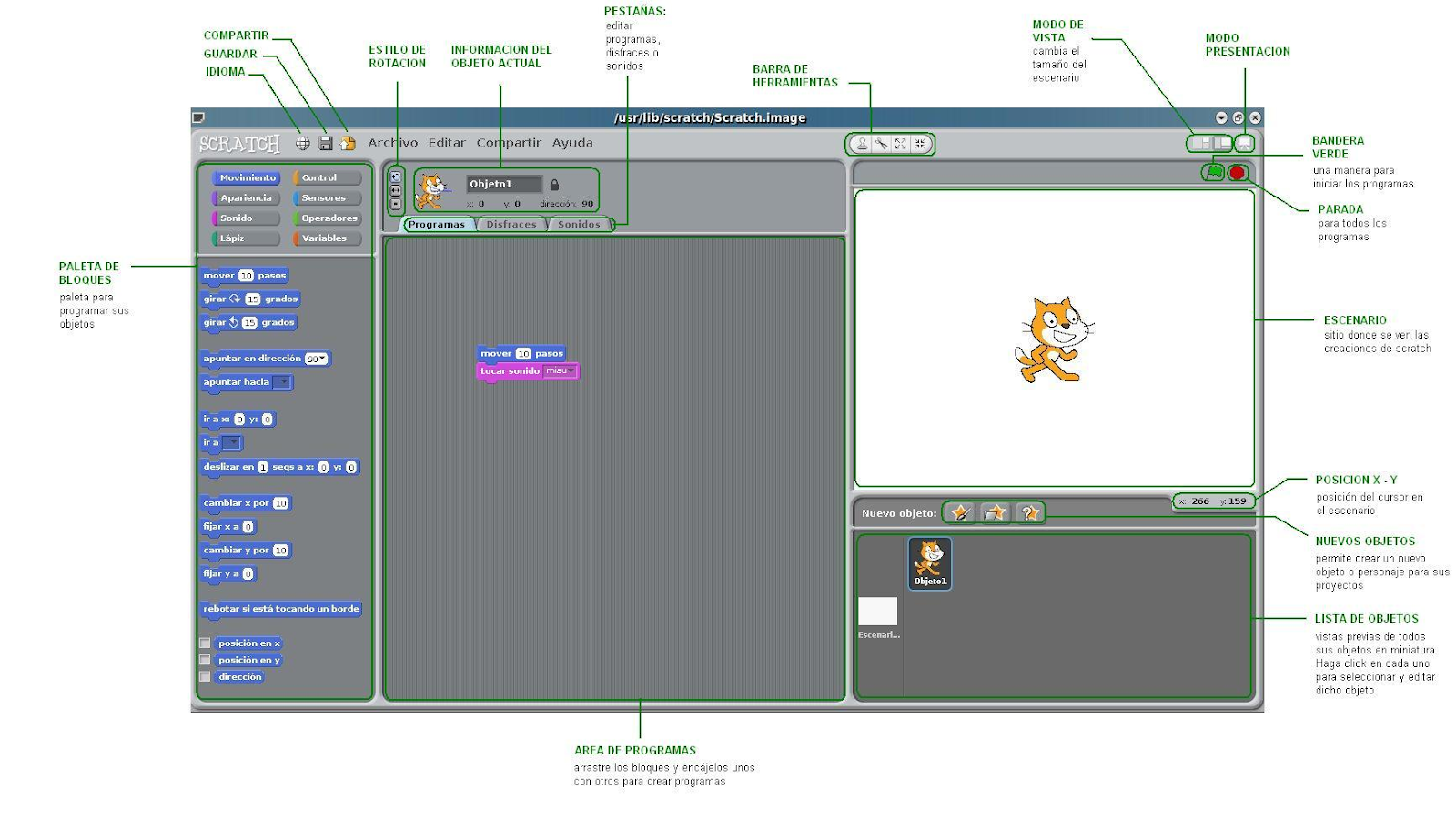The height and width of the screenshot is (820, 1456).
Task: Set rotation style to left-right flip
Action: click(x=395, y=191)
